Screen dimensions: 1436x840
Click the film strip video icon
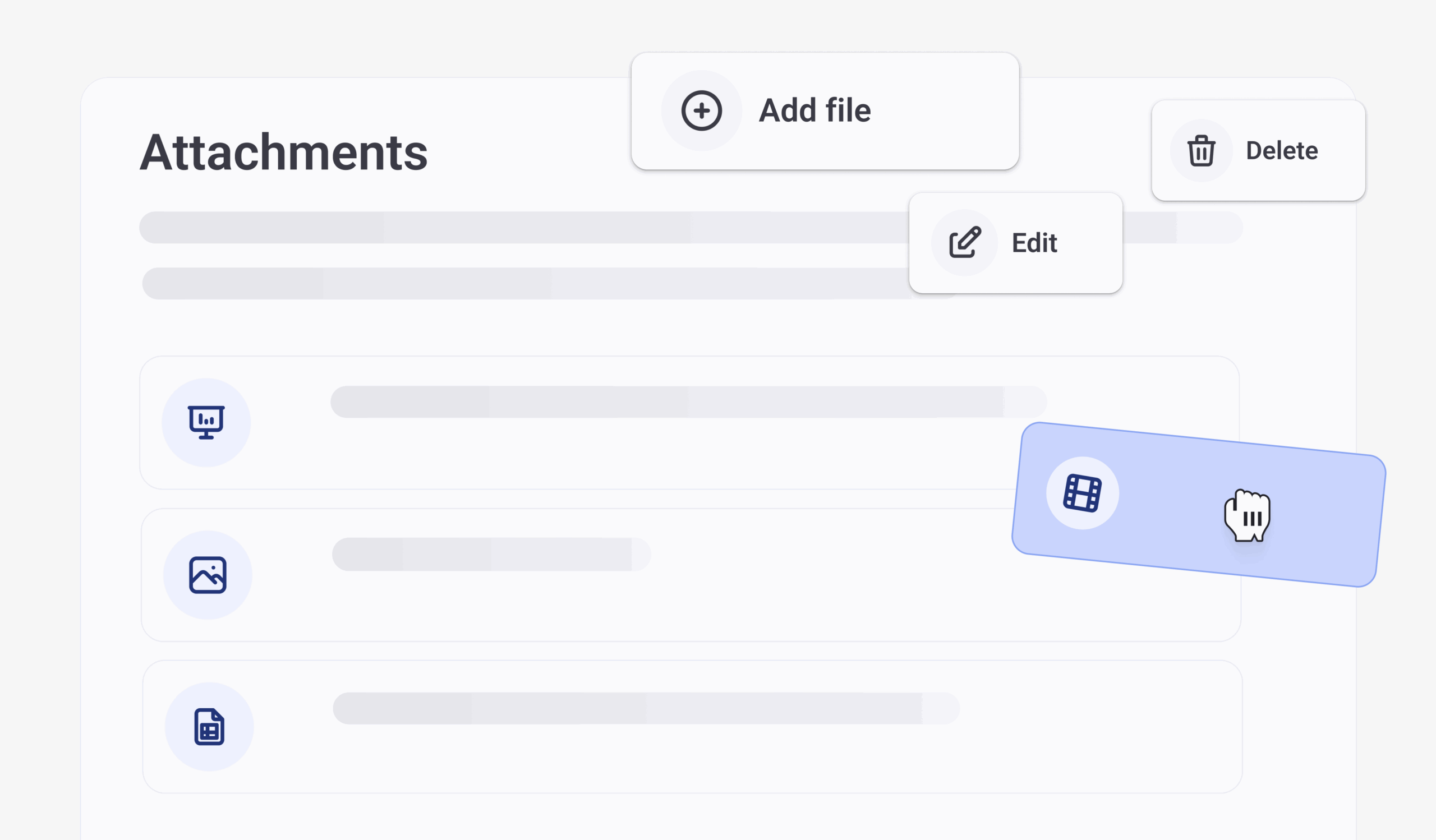click(1082, 493)
